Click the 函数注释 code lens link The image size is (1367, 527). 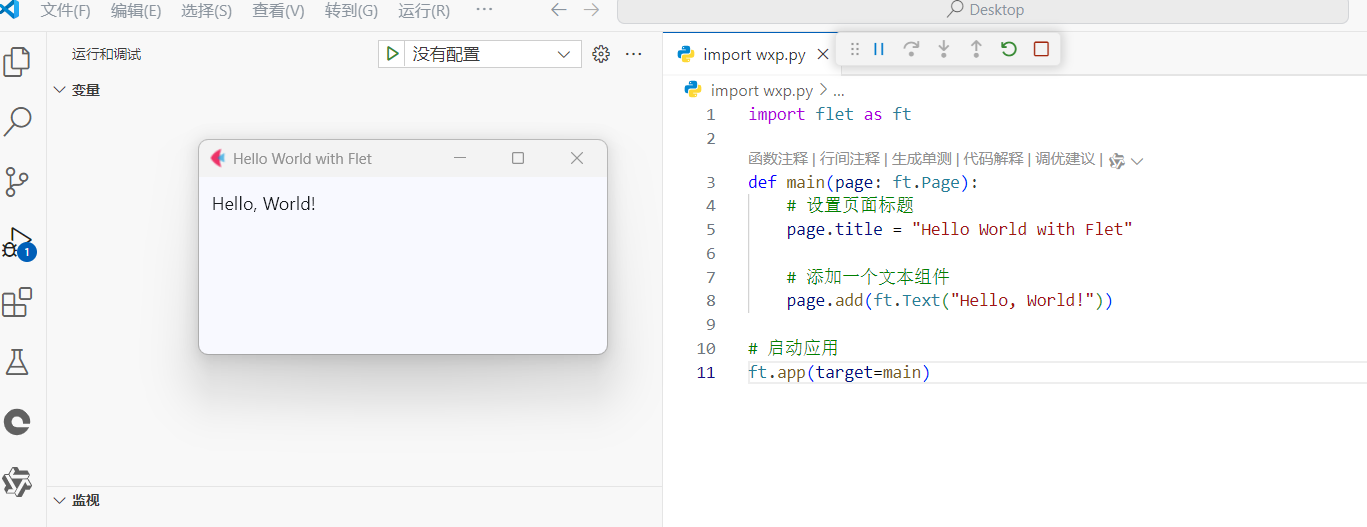click(x=777, y=159)
